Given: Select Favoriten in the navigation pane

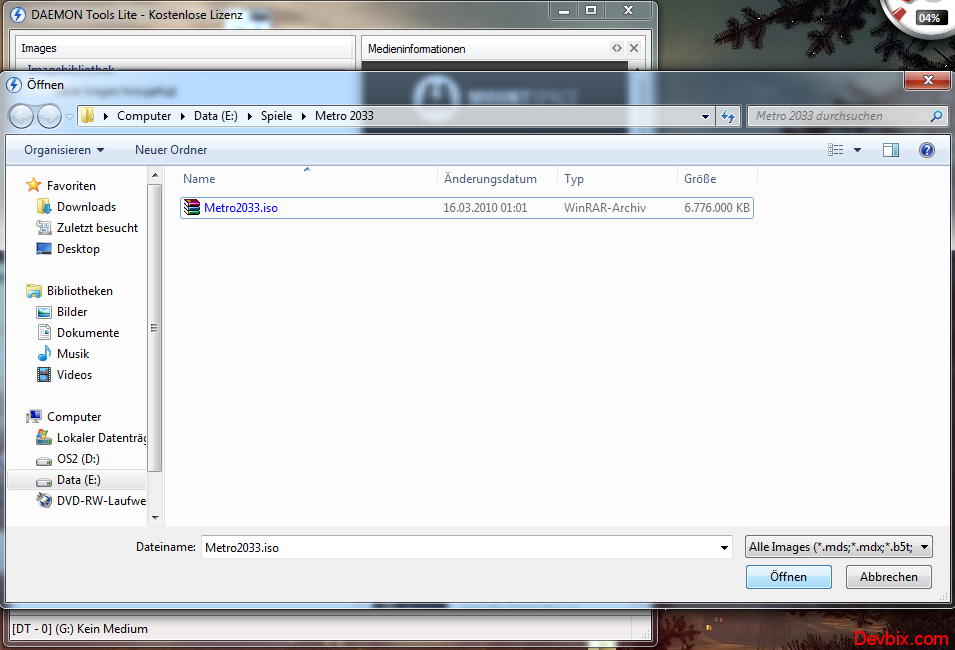Looking at the screenshot, I should tap(71, 186).
